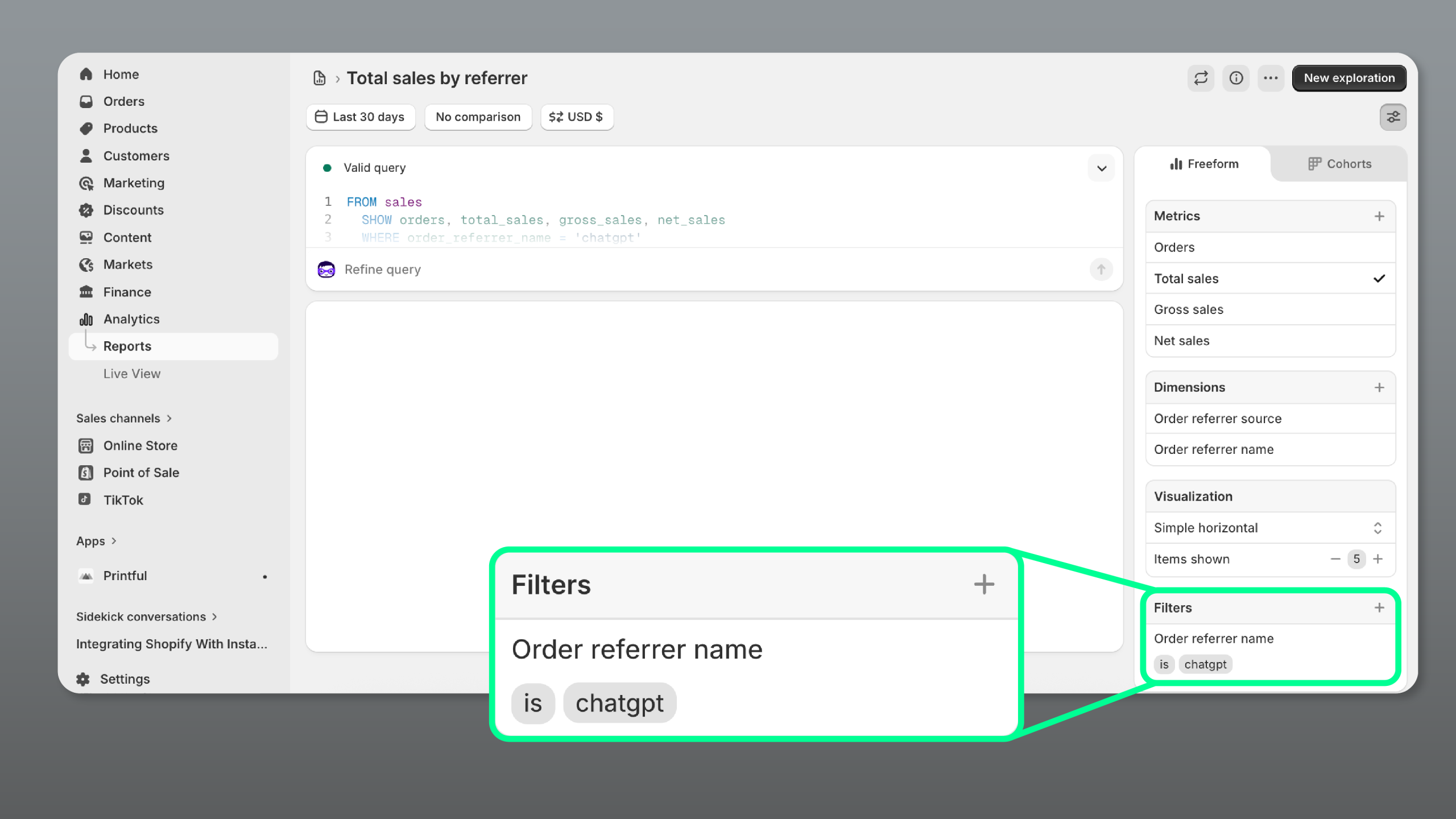1456x819 pixels.
Task: Click the New exploration button
Action: tap(1349, 78)
